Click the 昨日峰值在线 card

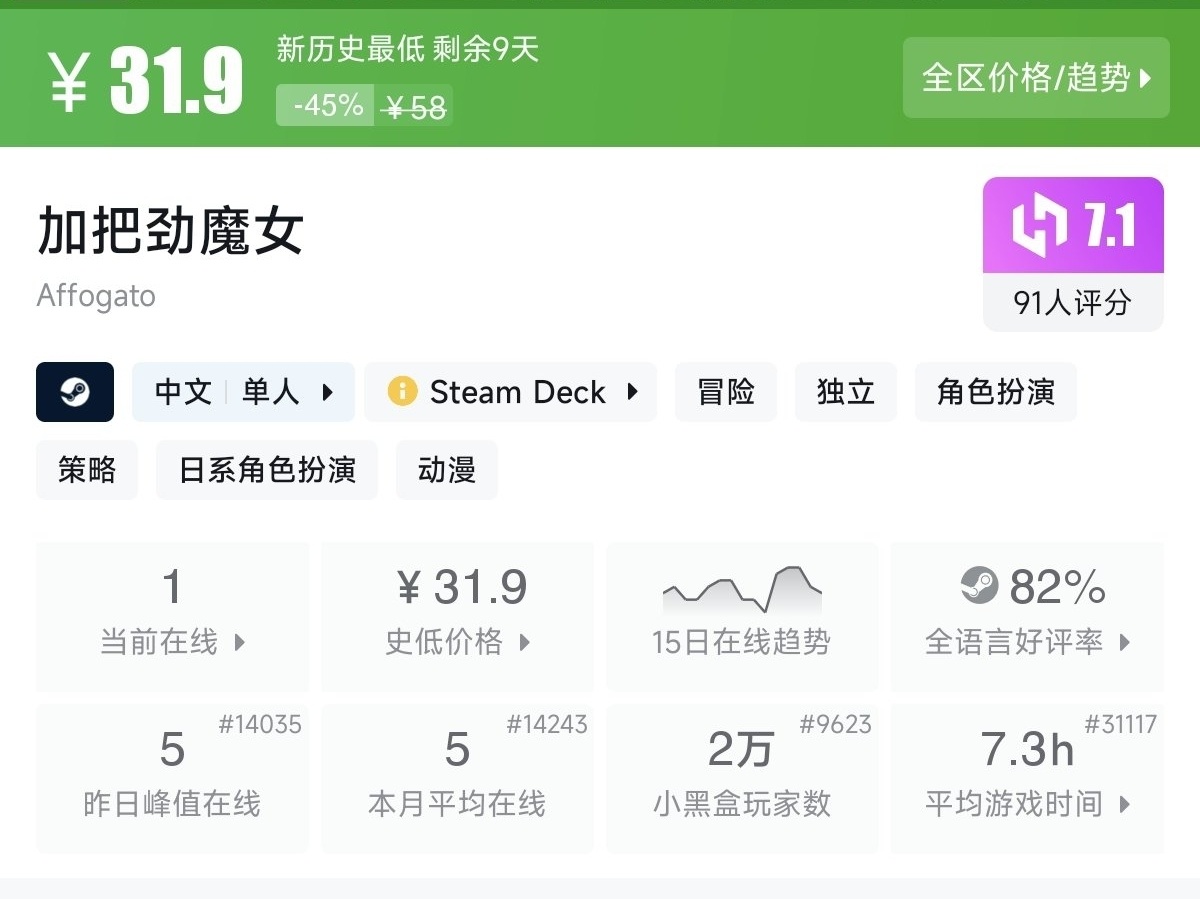tap(173, 778)
